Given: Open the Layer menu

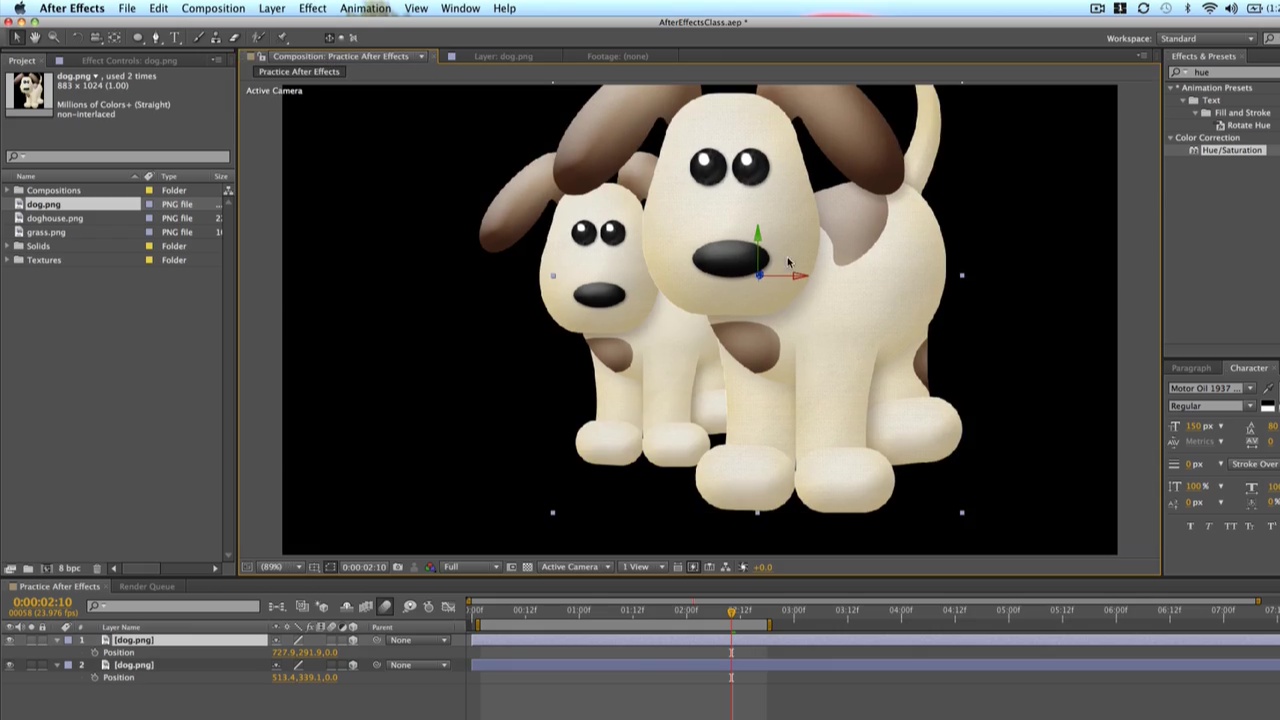Looking at the screenshot, I should point(272,8).
